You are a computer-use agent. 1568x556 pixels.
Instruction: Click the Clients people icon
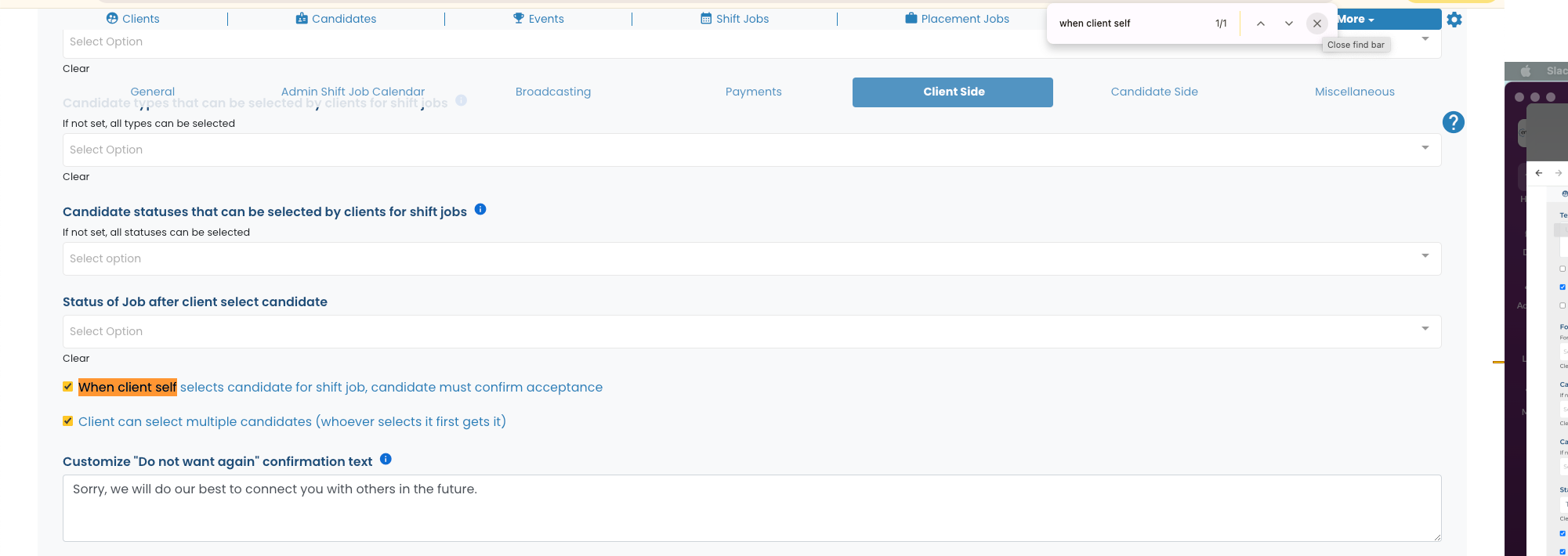112,18
